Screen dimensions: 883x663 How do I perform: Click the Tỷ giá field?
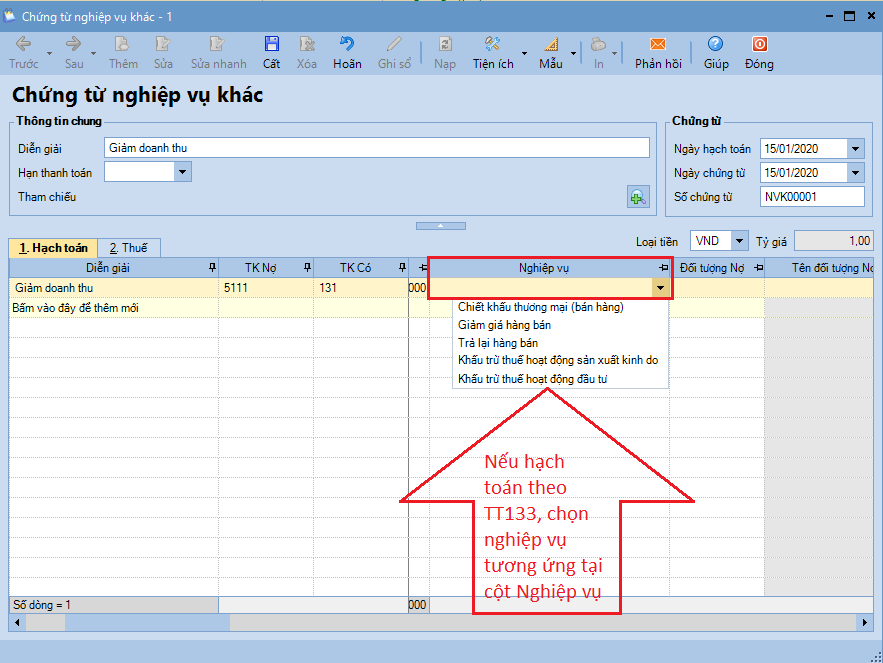(x=833, y=241)
